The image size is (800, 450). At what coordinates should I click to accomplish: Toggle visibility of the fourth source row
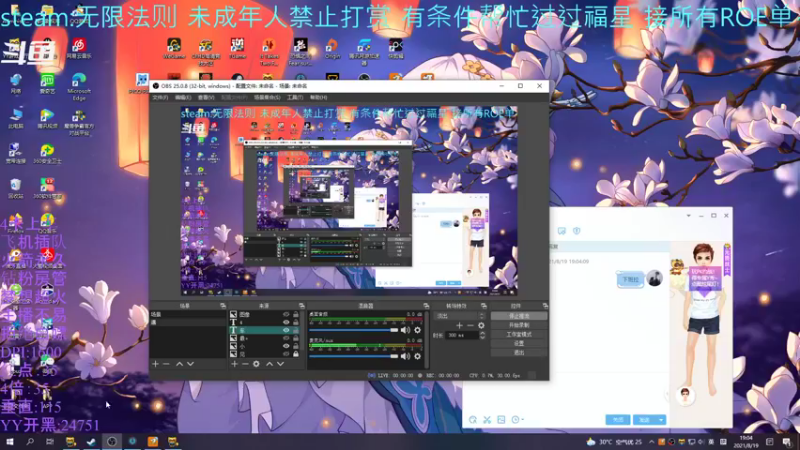[x=286, y=338]
